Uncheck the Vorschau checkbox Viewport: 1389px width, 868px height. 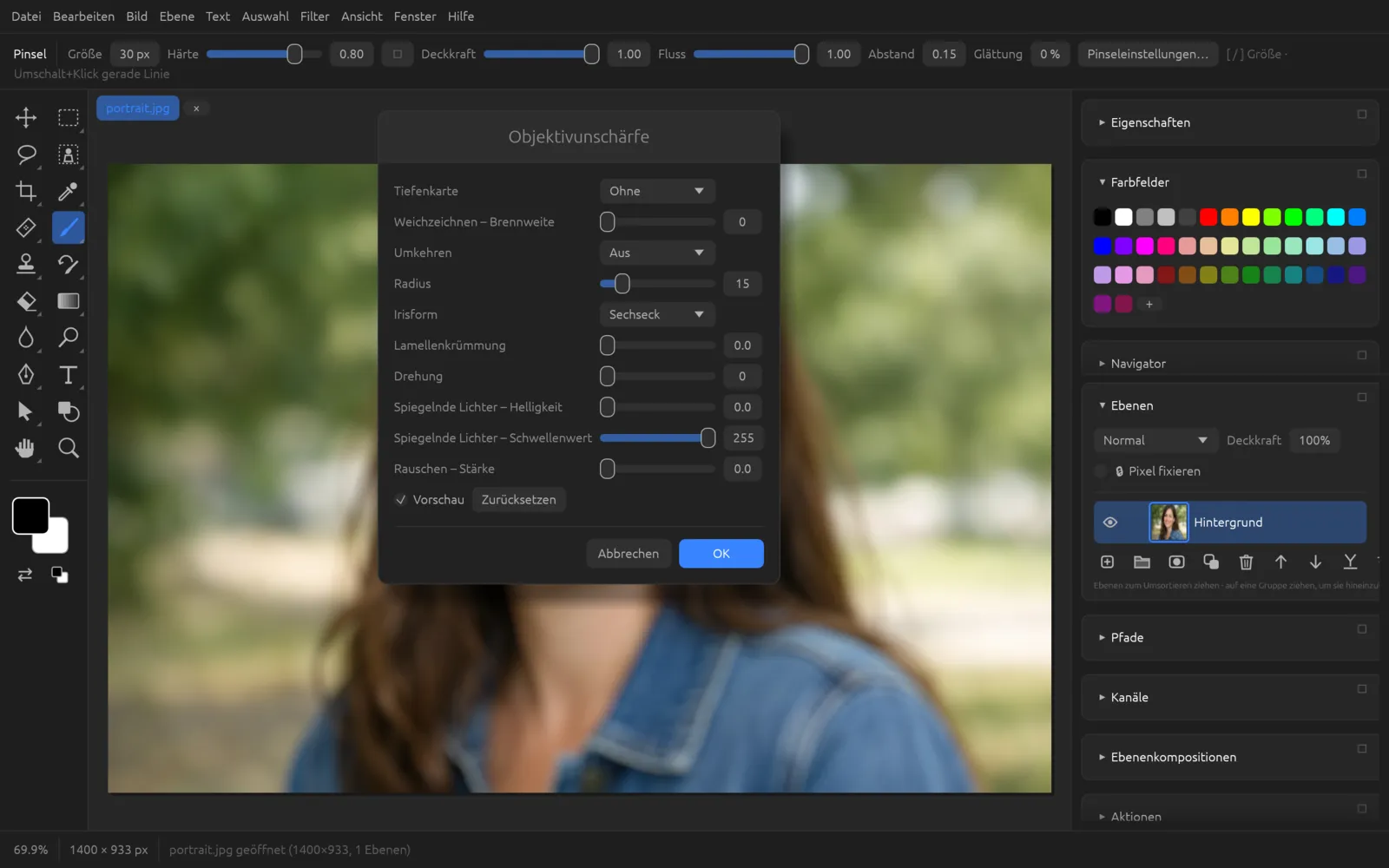point(401,500)
